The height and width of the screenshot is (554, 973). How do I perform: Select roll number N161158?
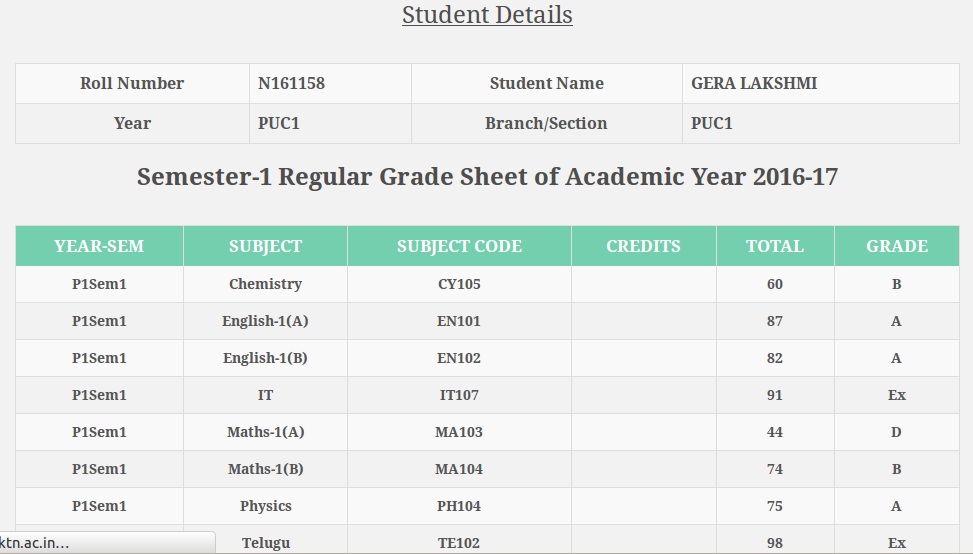(291, 83)
